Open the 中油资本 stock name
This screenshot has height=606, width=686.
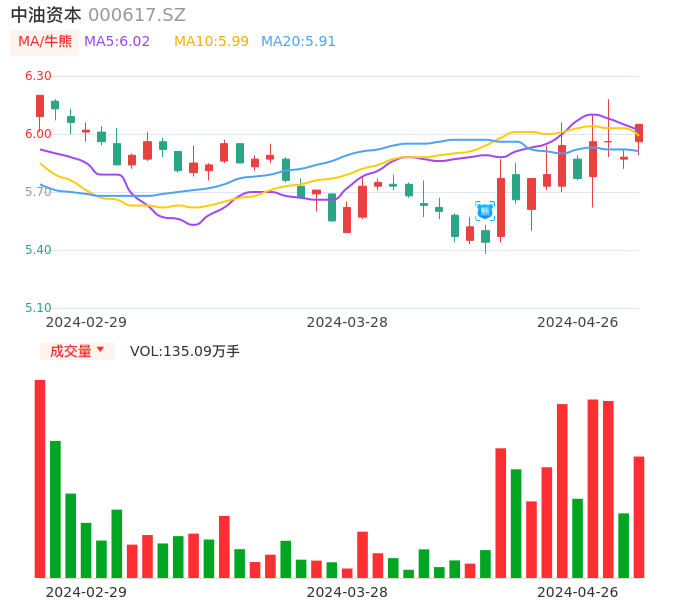(46, 15)
